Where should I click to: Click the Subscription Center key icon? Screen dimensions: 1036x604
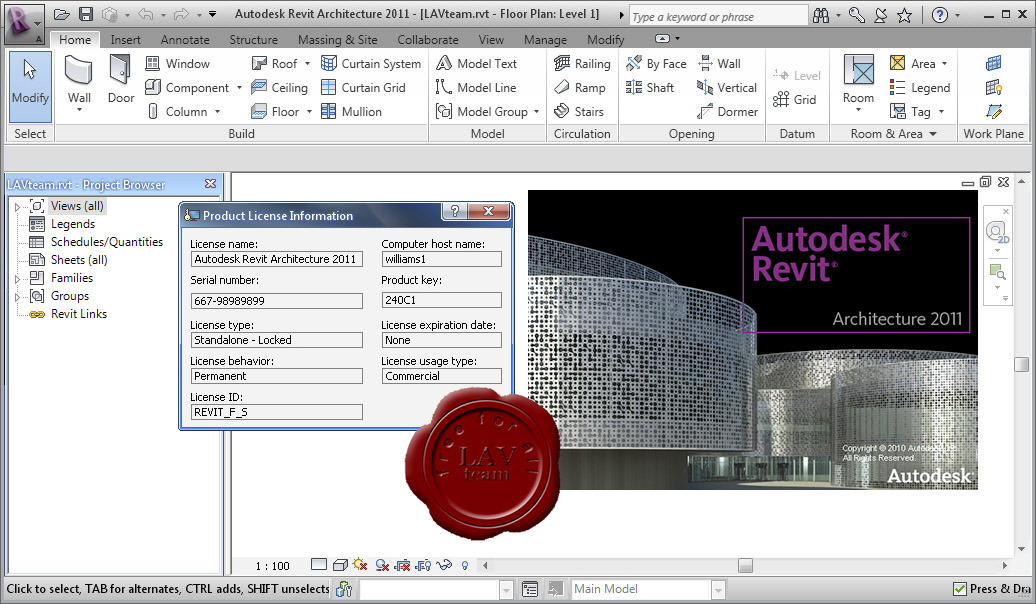tap(856, 15)
